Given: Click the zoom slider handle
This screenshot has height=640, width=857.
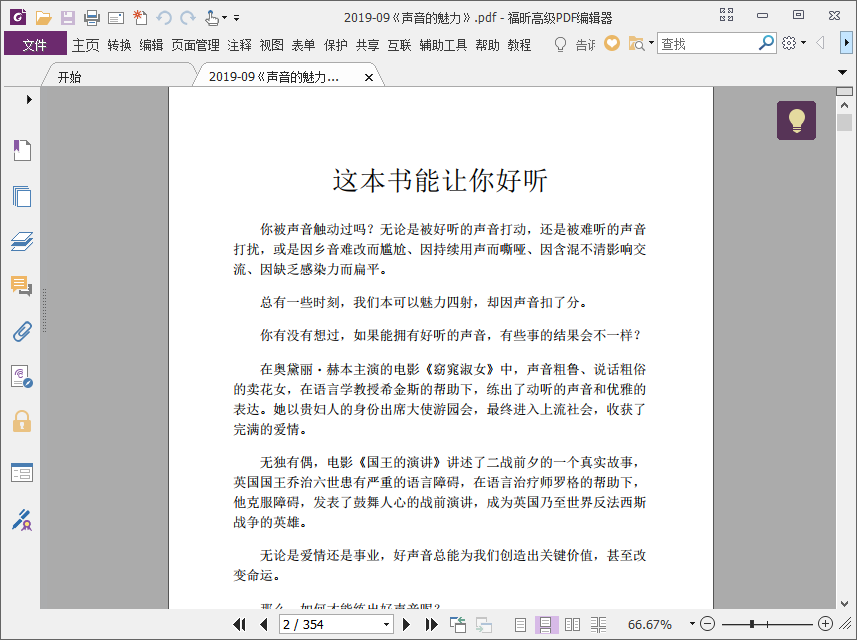Looking at the screenshot, I should (752, 624).
